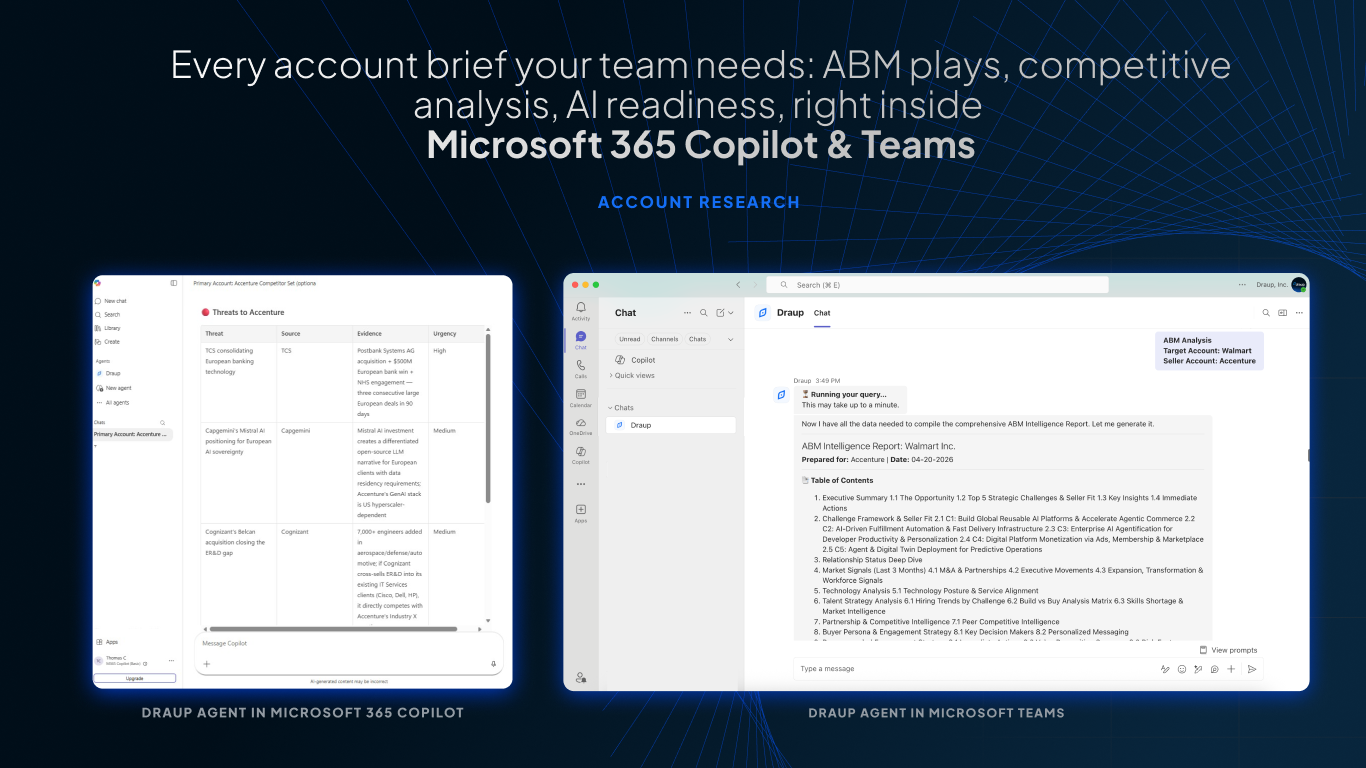
Task: Open the emoji picker in Teams compose box
Action: [x=1181, y=669]
